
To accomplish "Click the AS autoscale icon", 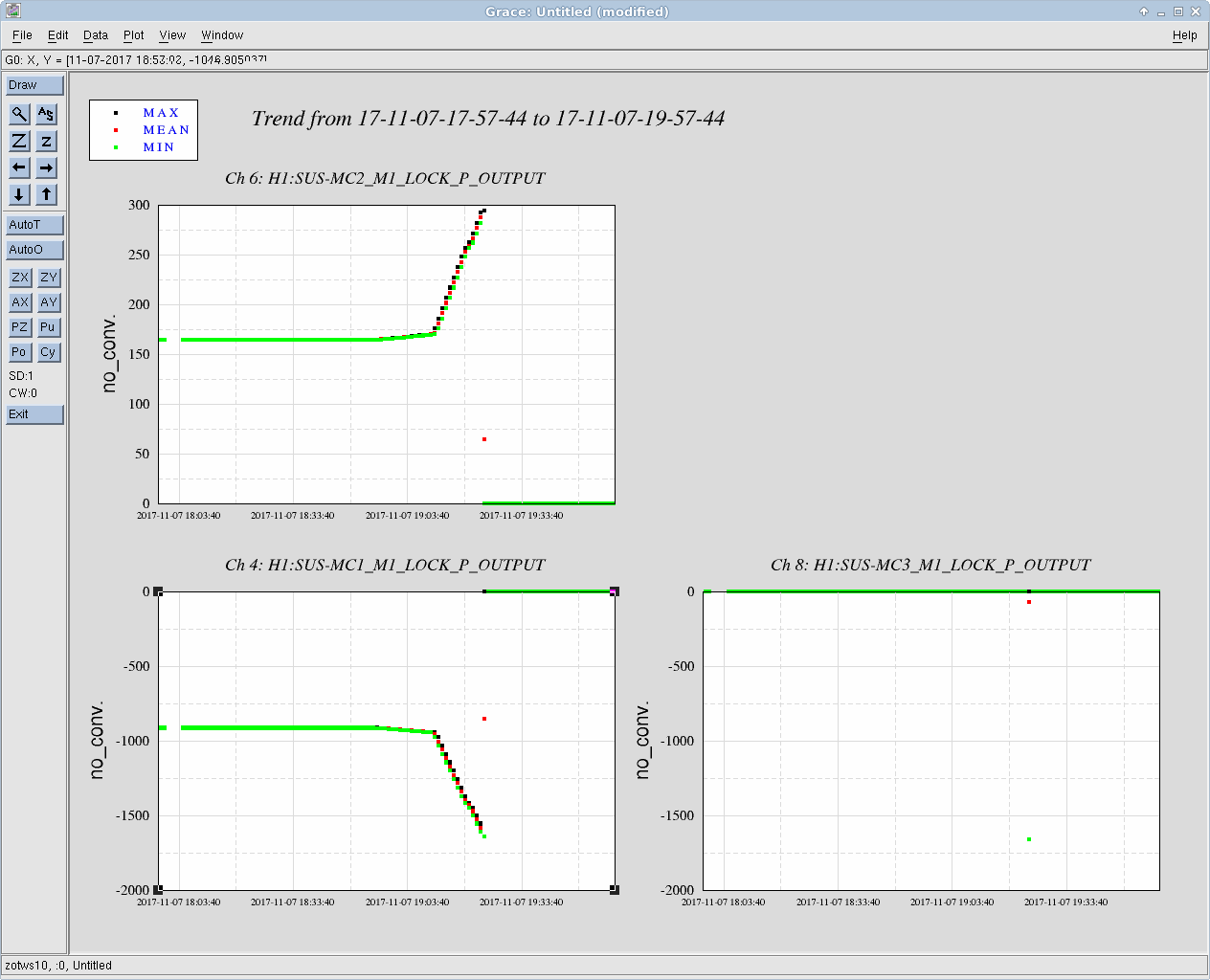I will pyautogui.click(x=46, y=114).
